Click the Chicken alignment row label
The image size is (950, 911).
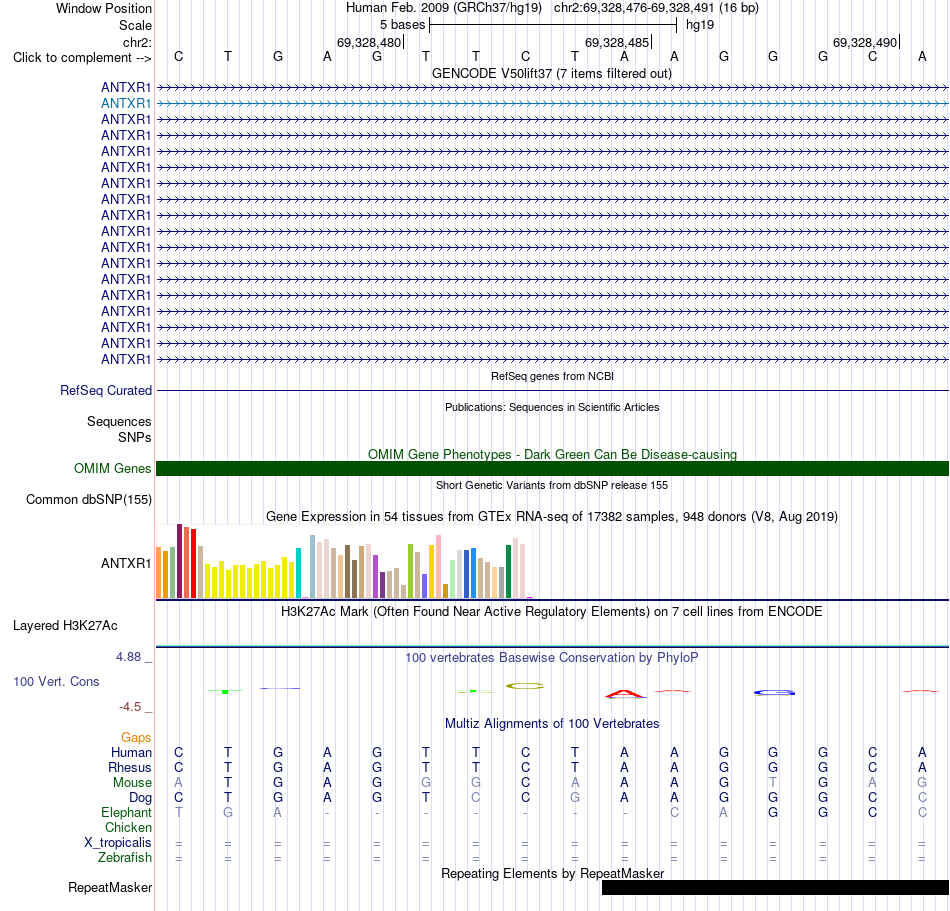click(128, 828)
